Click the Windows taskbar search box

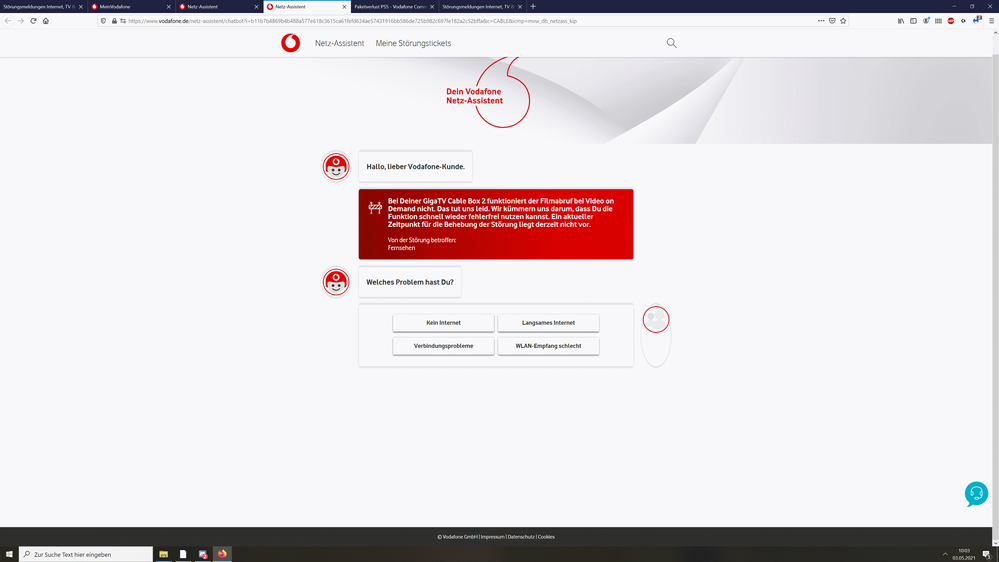tap(86, 554)
